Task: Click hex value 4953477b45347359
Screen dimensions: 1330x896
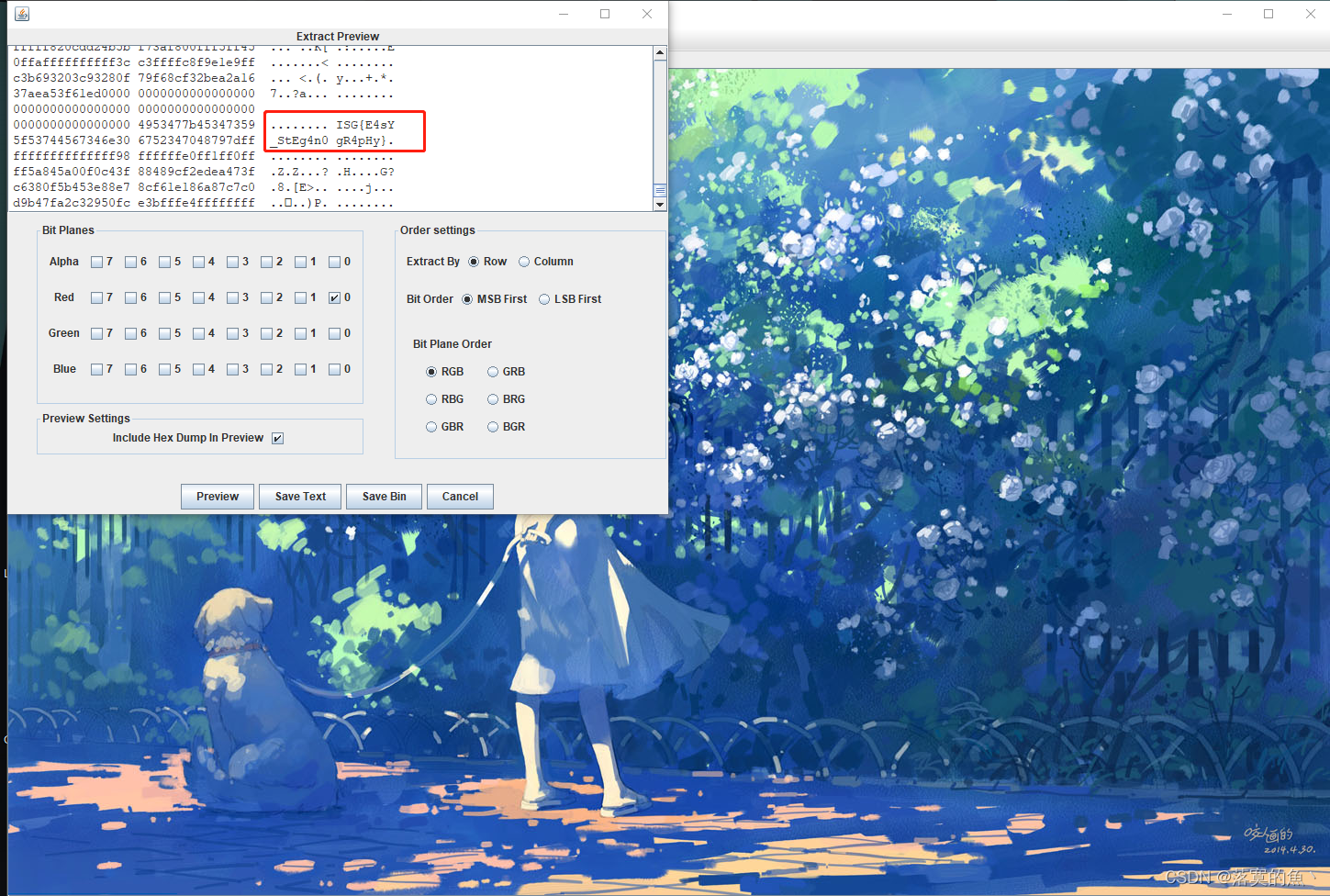Action: pos(196,125)
